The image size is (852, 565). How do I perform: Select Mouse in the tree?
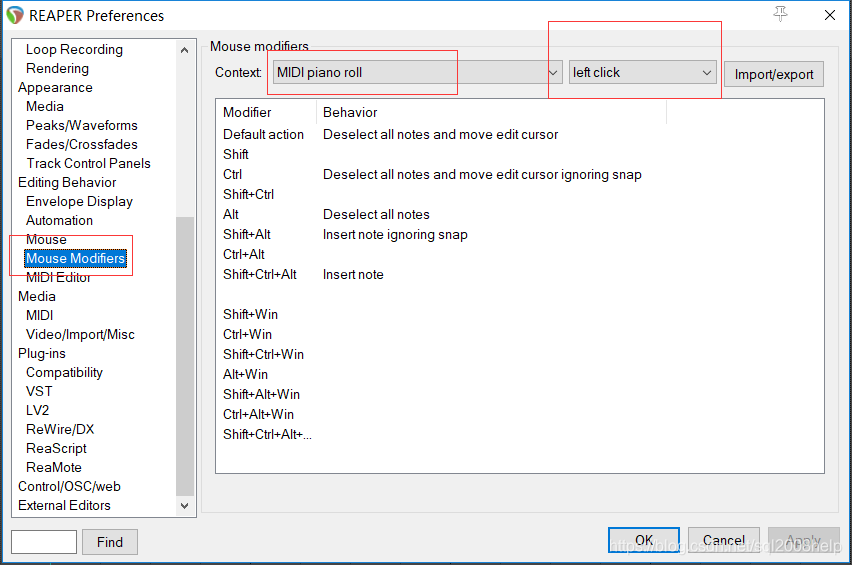point(46,240)
